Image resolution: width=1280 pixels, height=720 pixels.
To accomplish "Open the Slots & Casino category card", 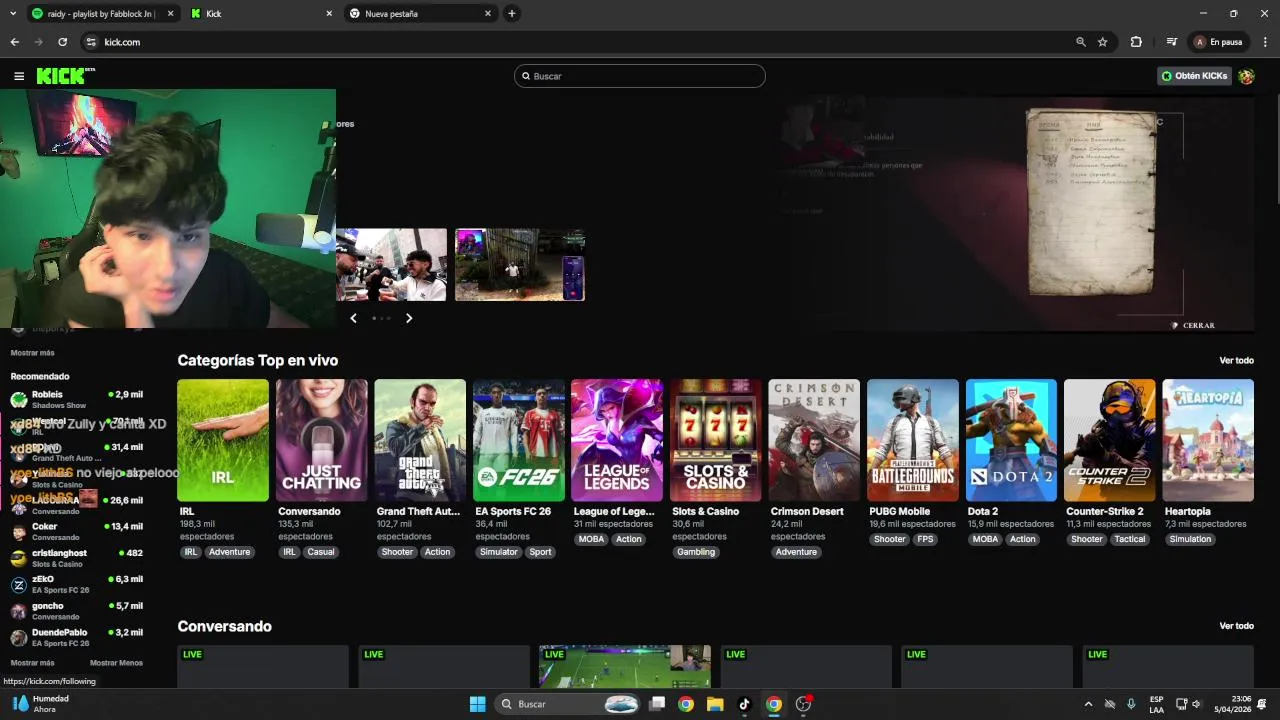I will click(x=716, y=440).
